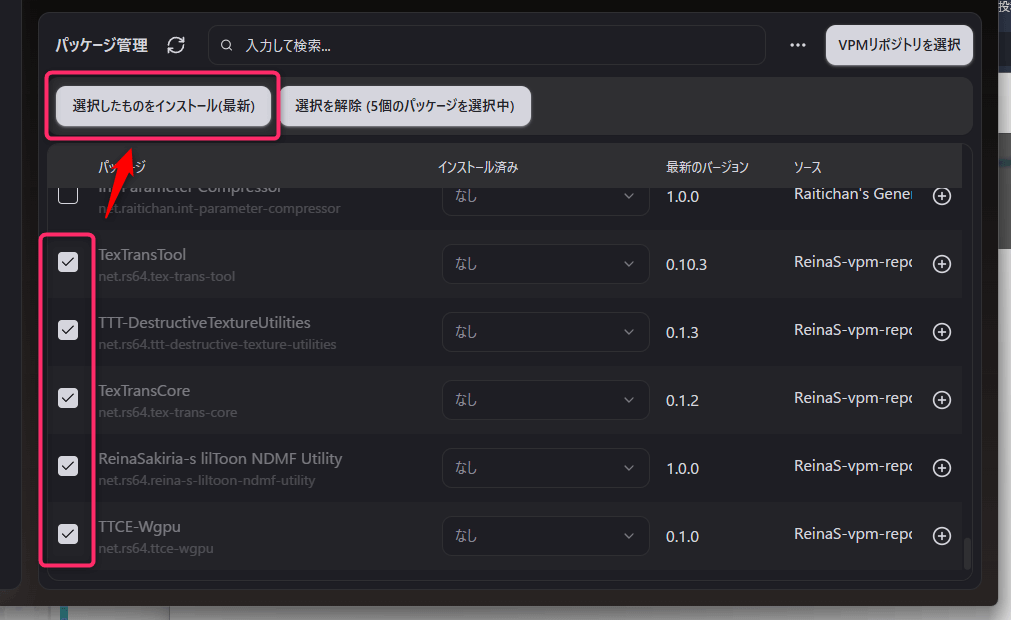Viewport: 1011px width, 620px height.
Task: Open the version dropdown for TexTransCore
Action: (545, 400)
